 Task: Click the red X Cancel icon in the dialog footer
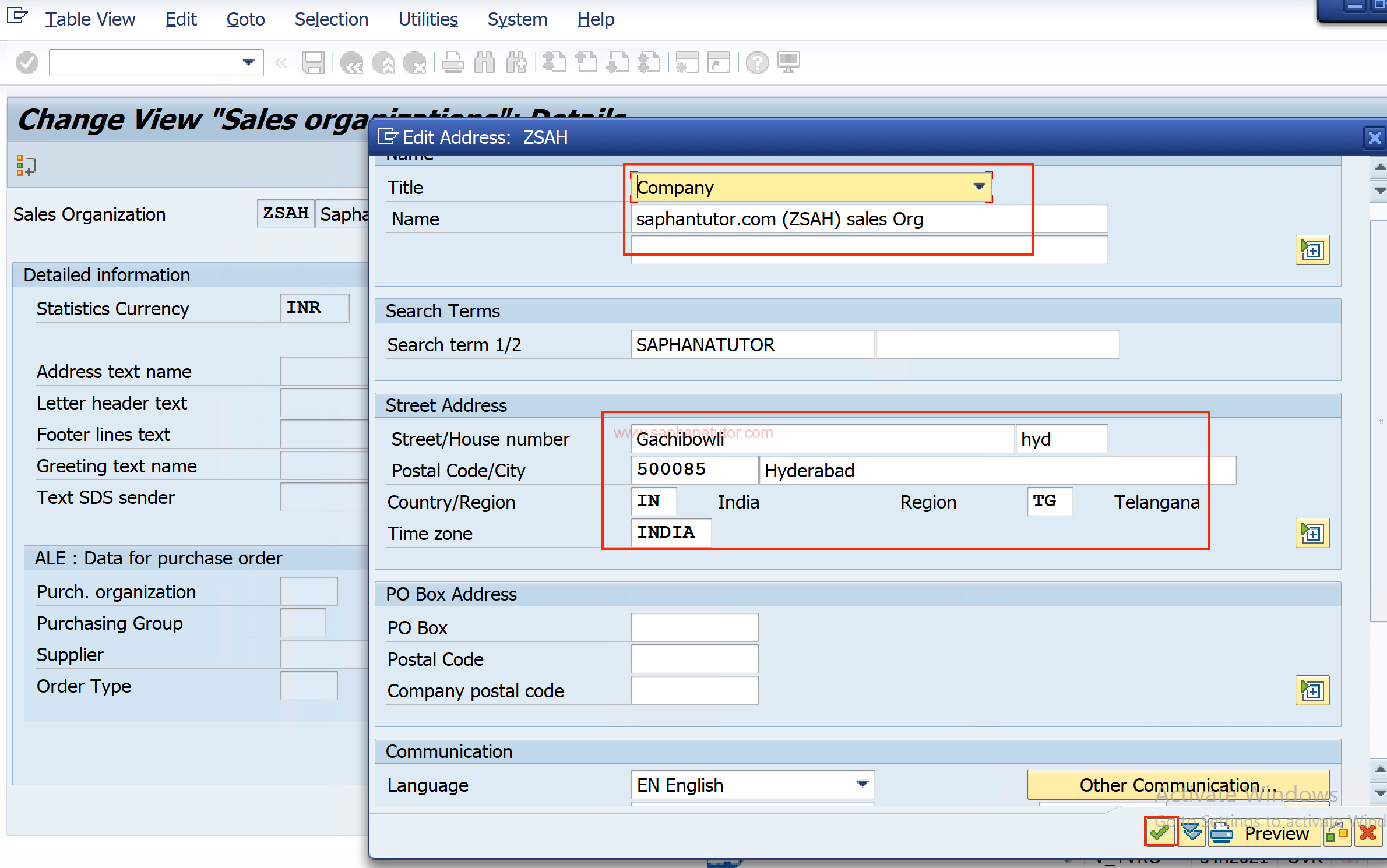1367,834
